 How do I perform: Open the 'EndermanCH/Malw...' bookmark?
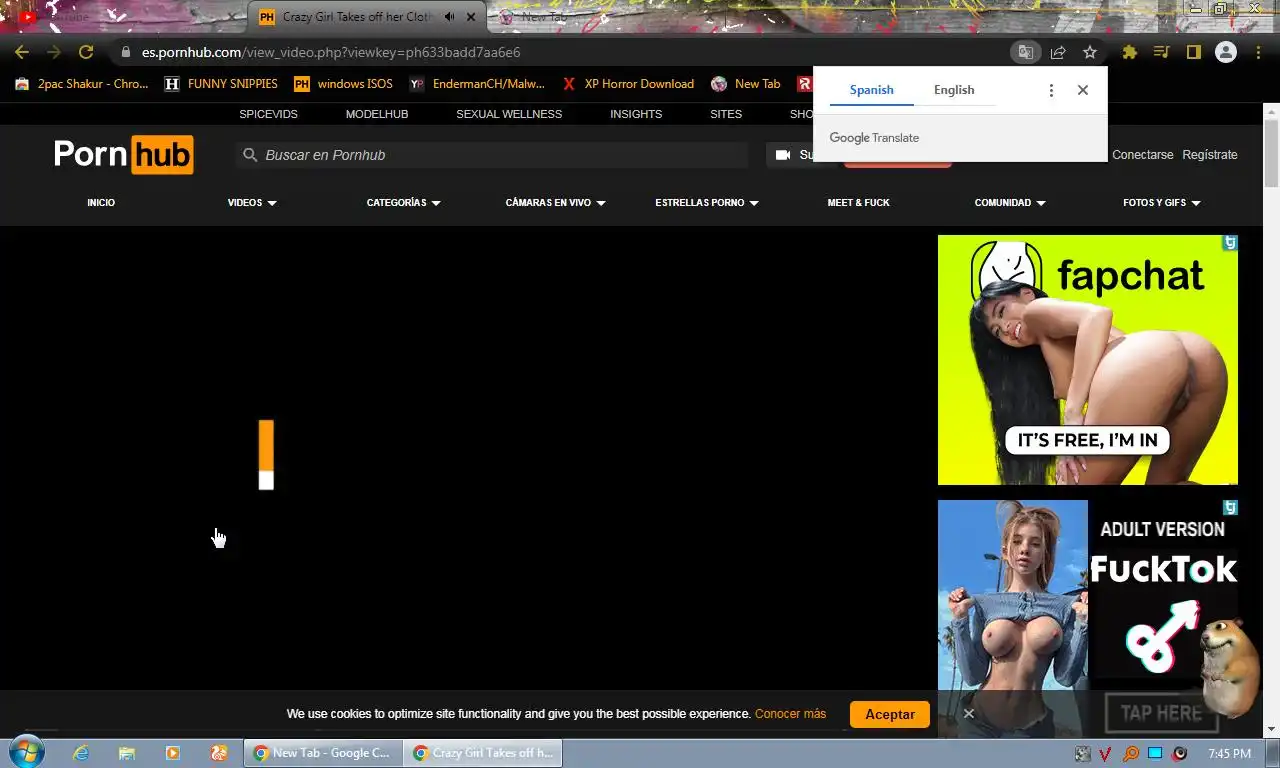coord(477,84)
